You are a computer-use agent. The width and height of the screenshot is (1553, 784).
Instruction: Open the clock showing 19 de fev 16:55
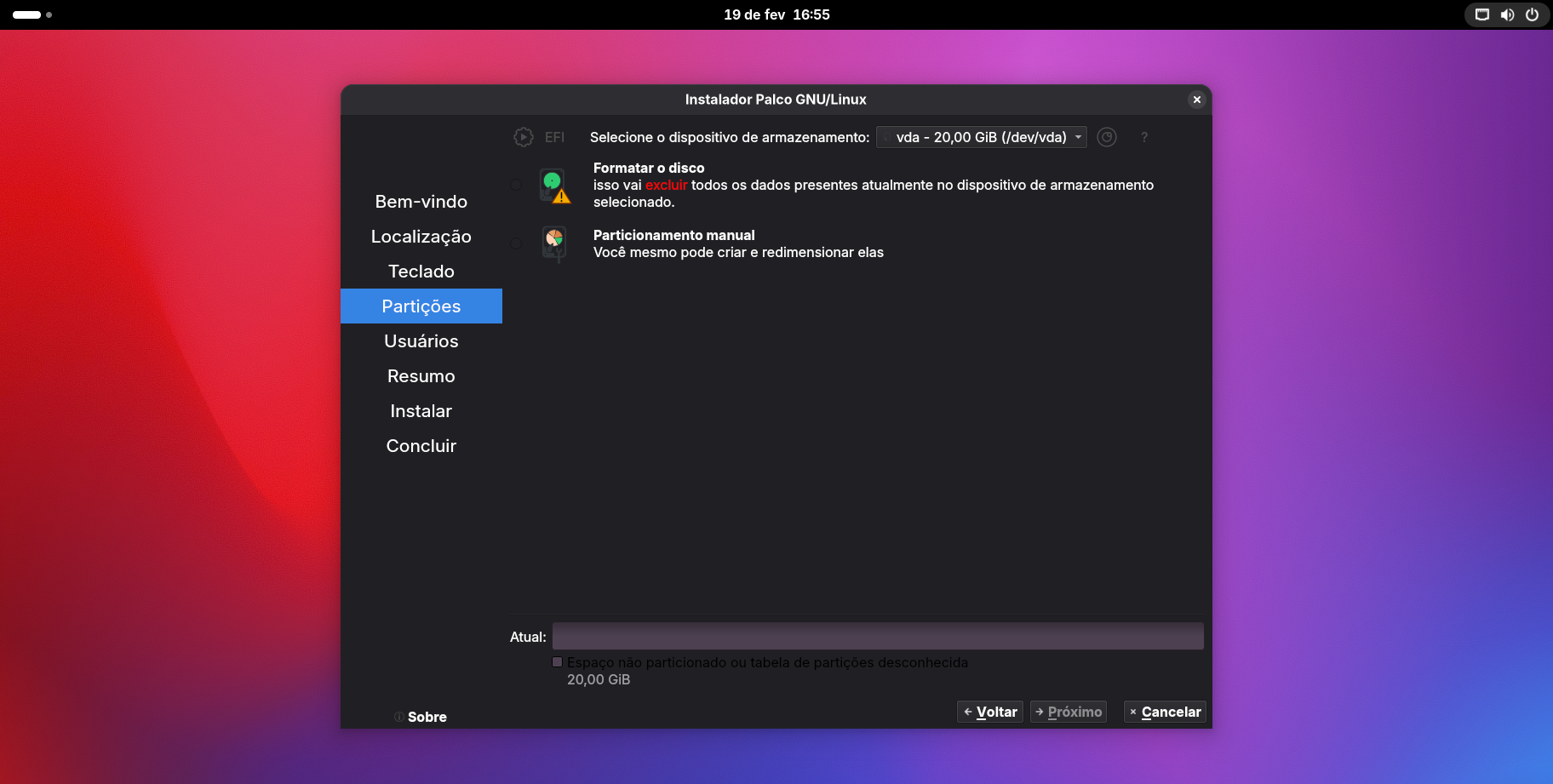tap(776, 14)
